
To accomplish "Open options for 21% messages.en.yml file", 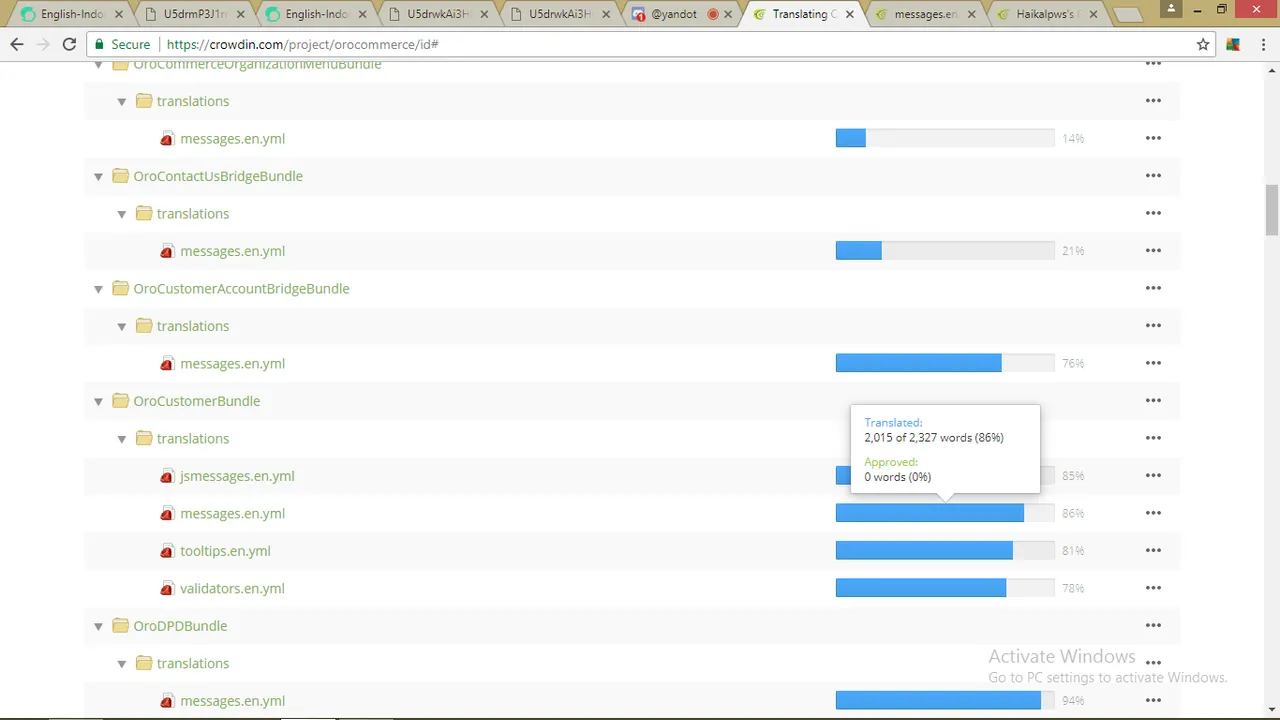I will pos(1153,251).
